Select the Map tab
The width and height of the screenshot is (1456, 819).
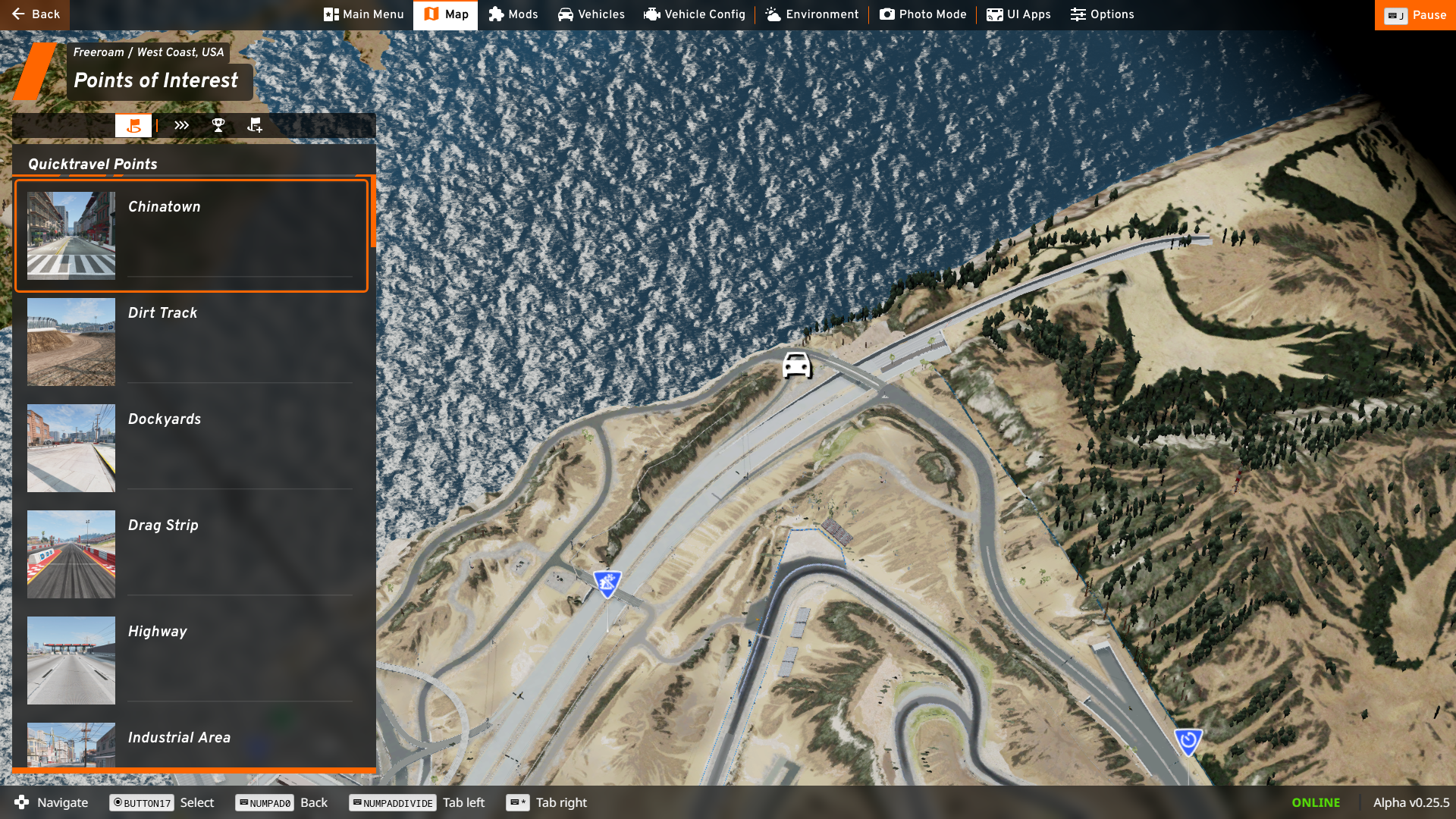point(445,14)
